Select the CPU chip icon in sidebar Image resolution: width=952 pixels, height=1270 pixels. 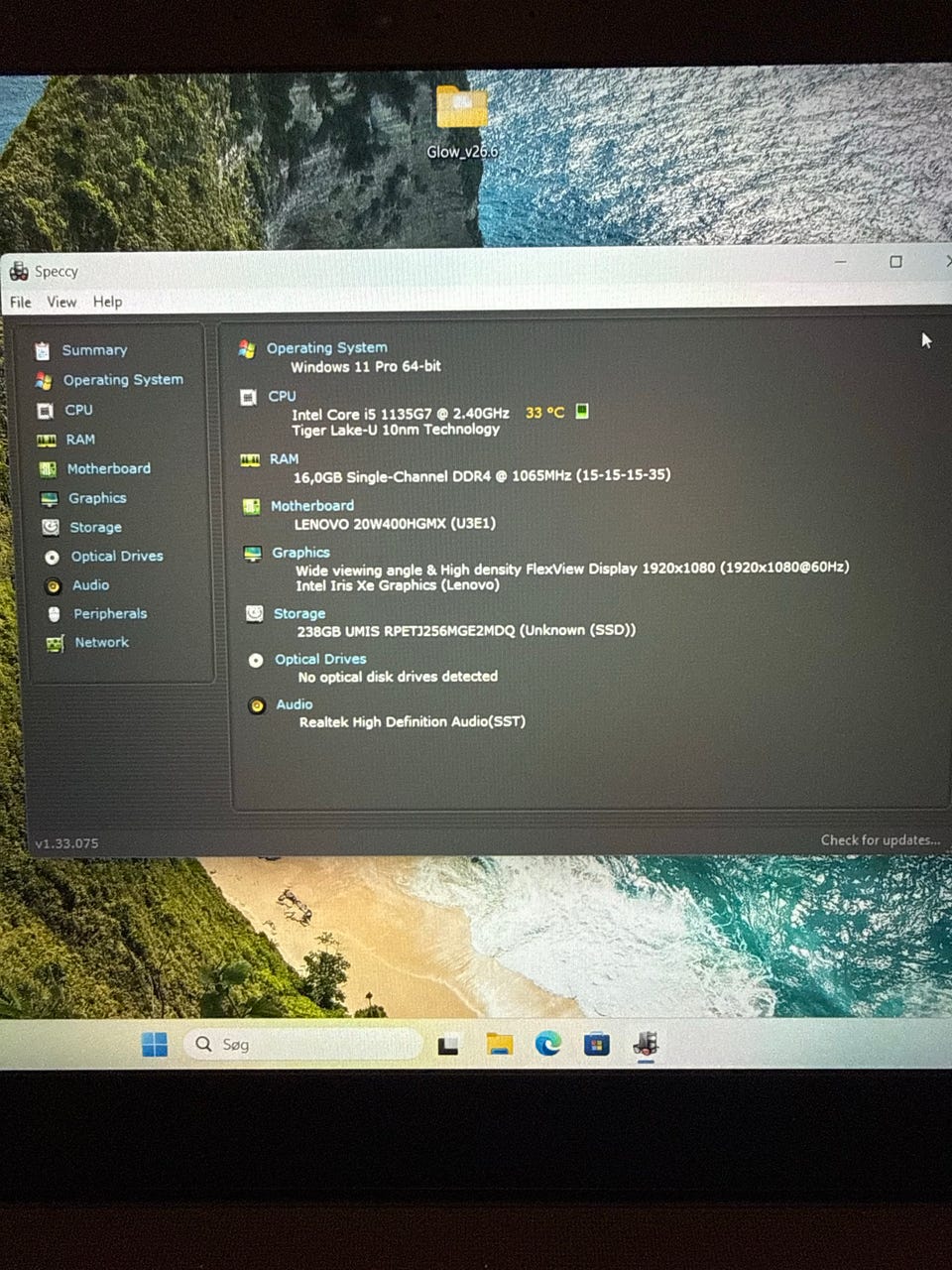pos(45,410)
